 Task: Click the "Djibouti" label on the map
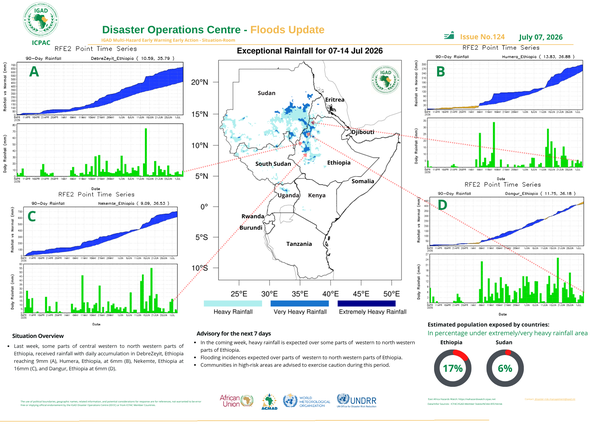pyautogui.click(x=363, y=132)
